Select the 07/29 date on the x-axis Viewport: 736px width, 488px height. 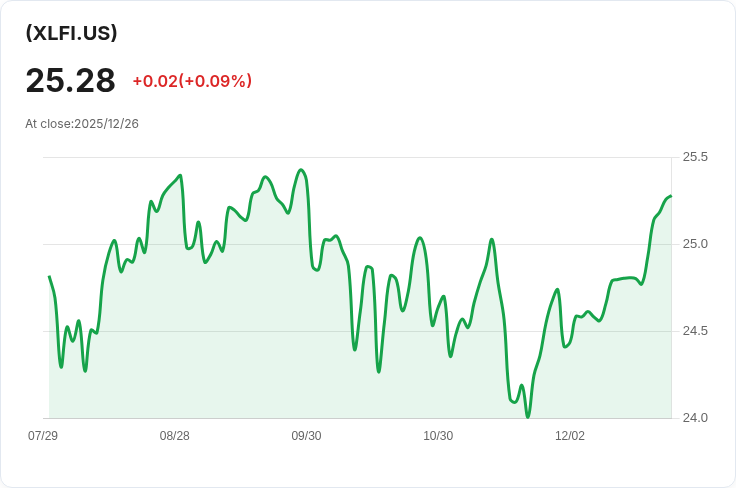[43, 435]
